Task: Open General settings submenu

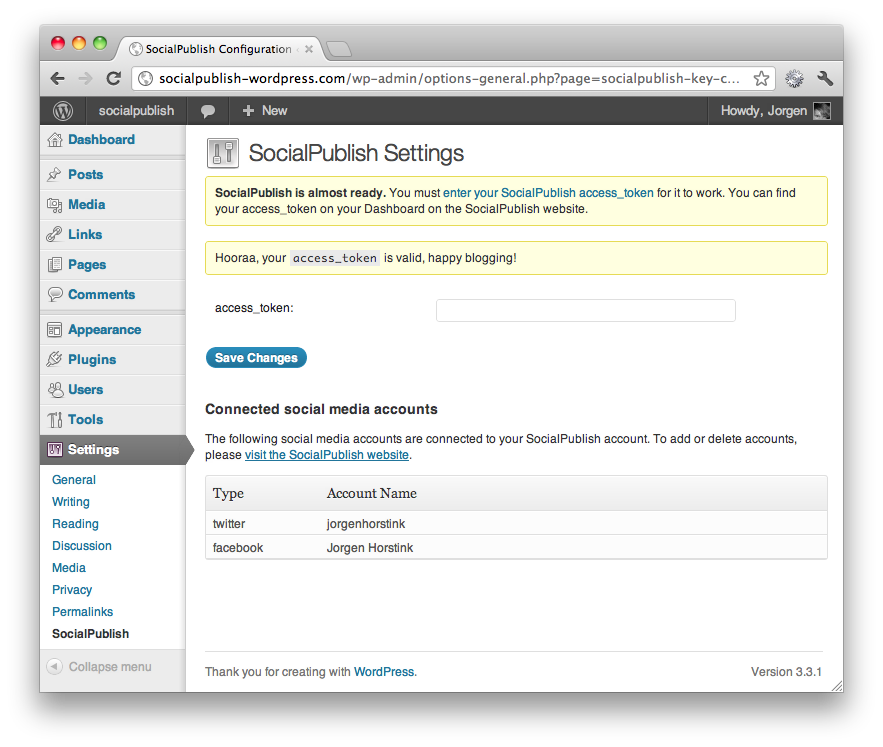Action: click(74, 480)
